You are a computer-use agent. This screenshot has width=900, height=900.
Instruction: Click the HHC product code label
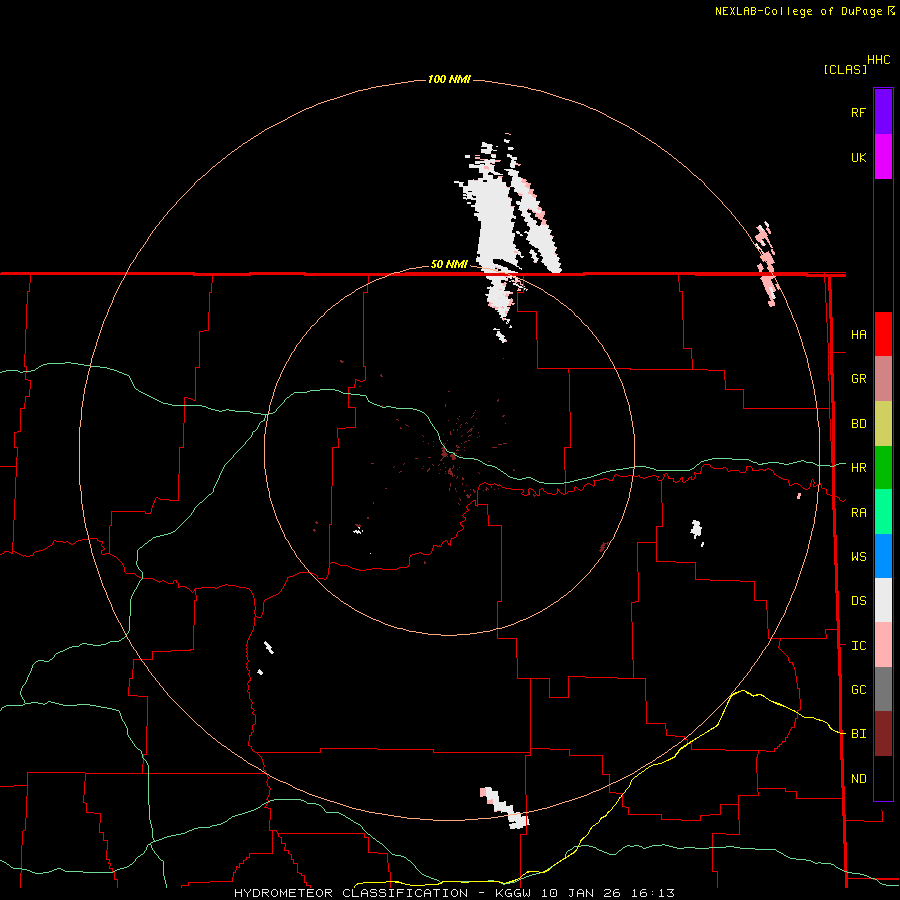coord(878,60)
